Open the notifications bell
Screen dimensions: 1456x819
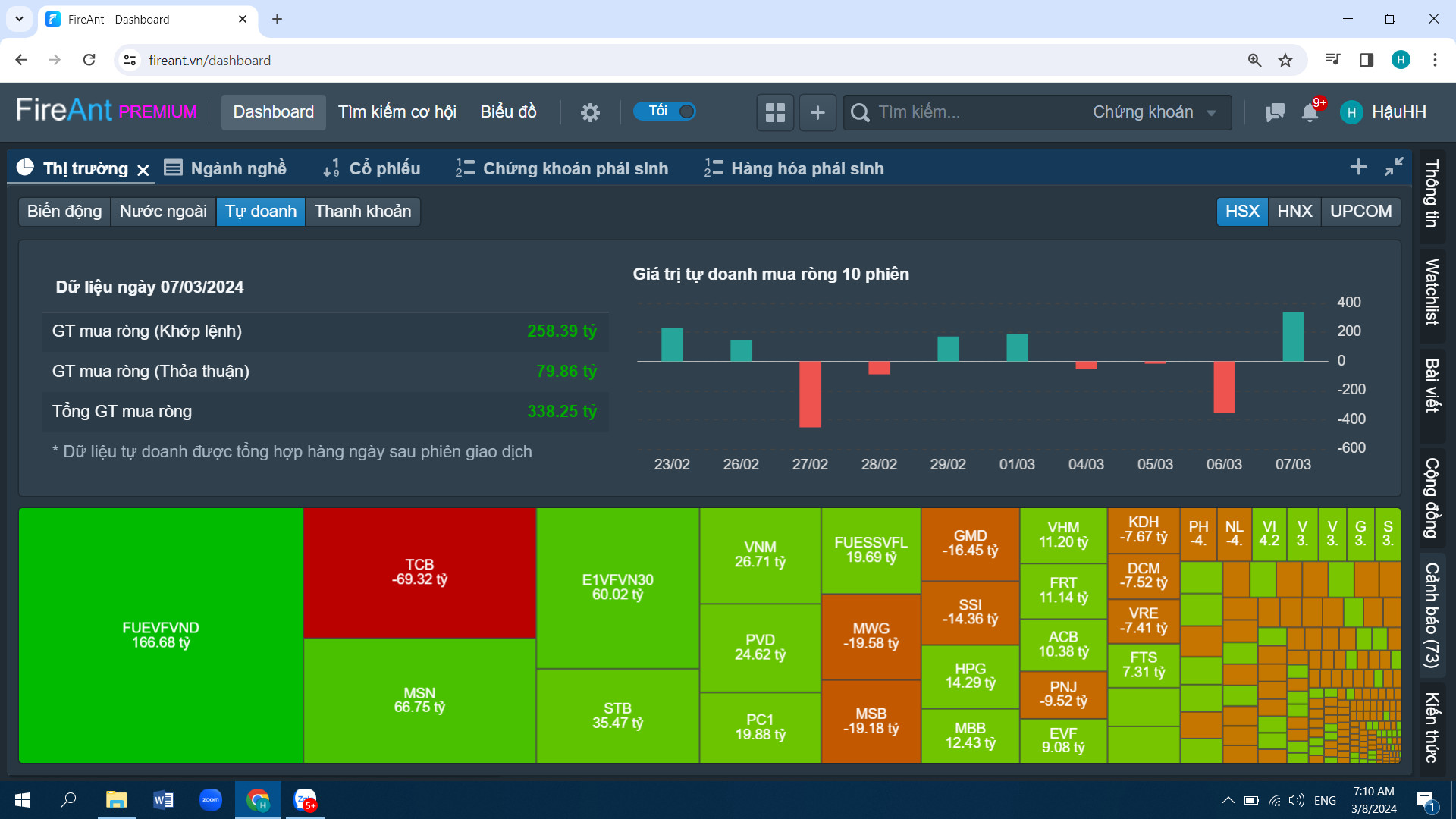(1310, 112)
